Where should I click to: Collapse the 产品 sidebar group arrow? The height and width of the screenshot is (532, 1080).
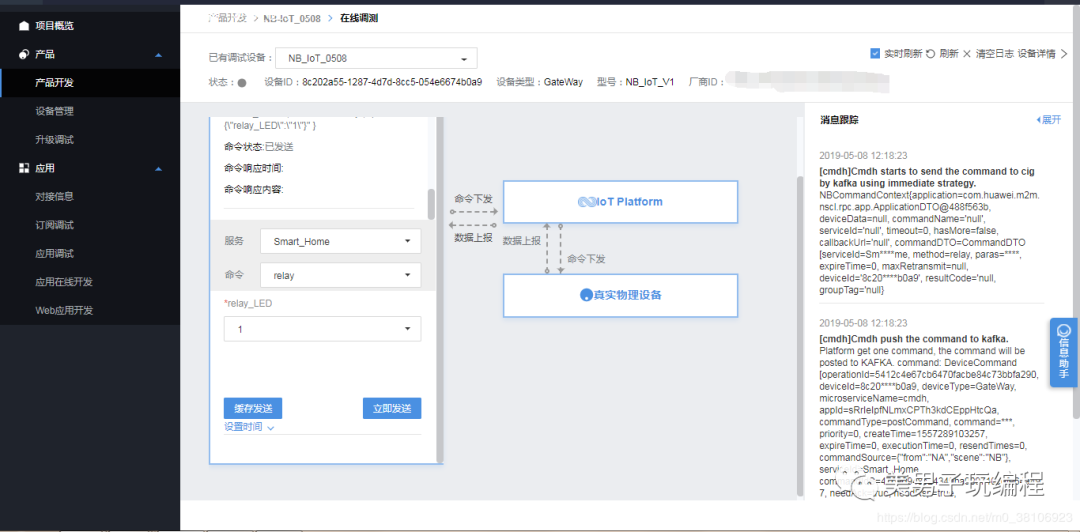158,54
